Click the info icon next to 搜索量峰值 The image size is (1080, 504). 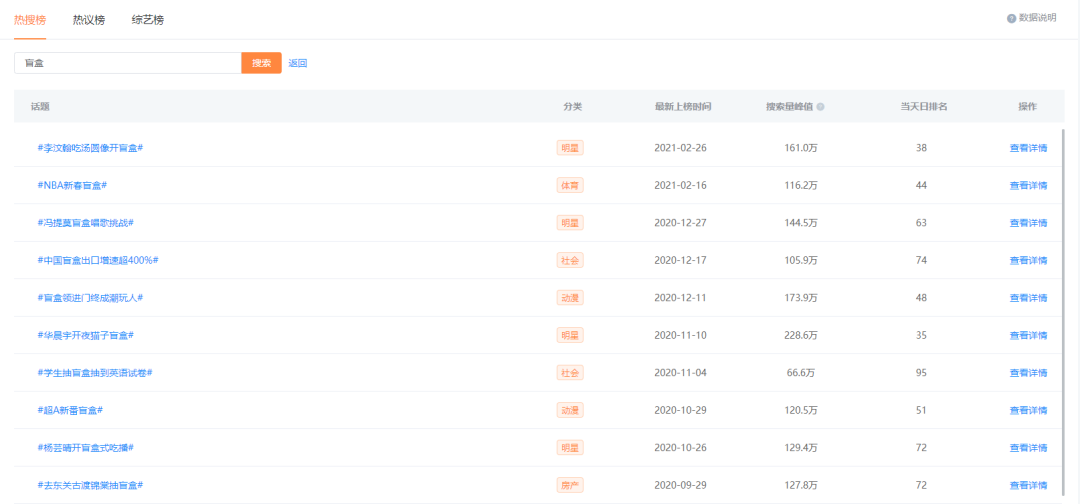[x=820, y=107]
